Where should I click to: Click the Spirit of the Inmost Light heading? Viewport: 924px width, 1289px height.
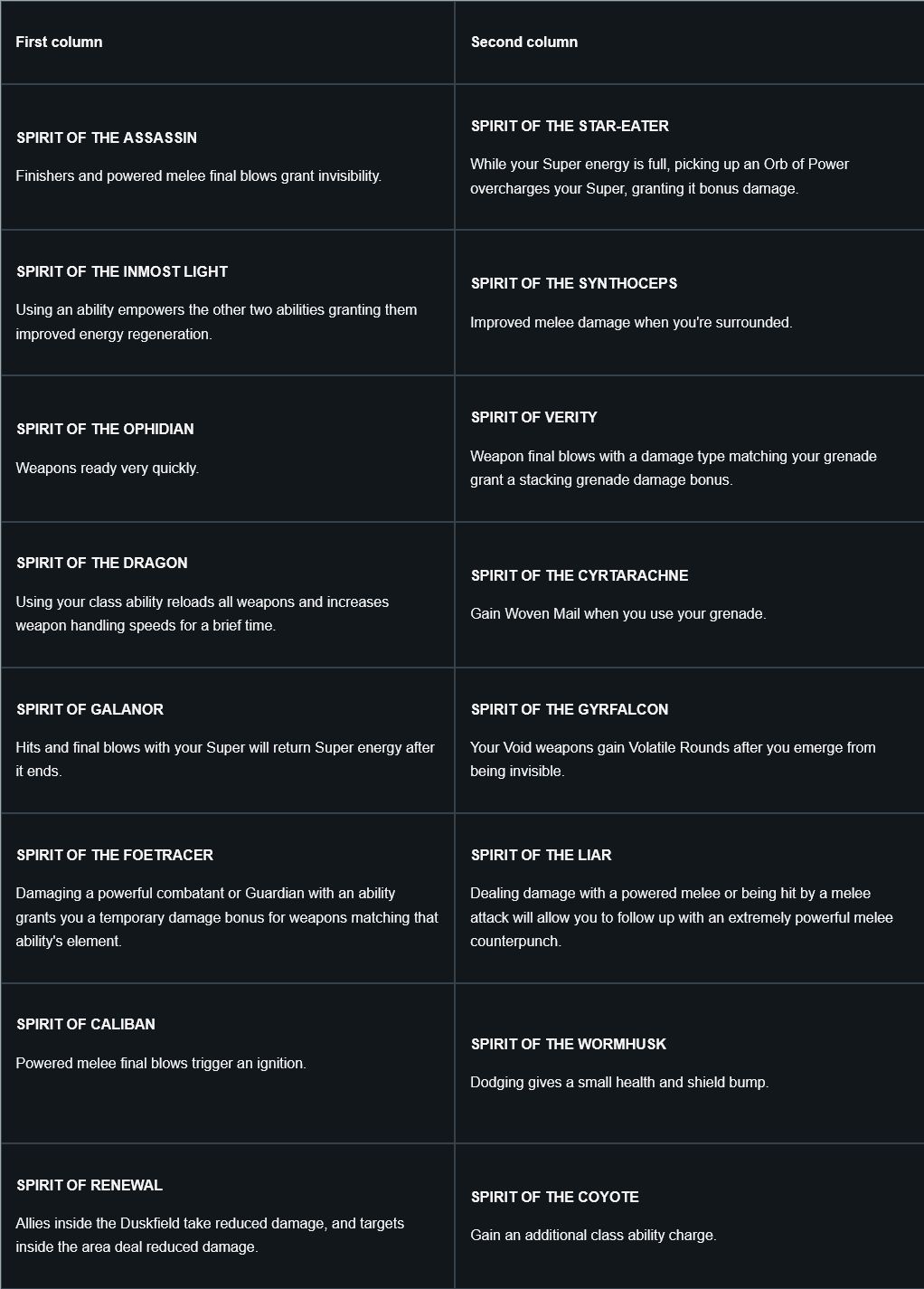pyautogui.click(x=122, y=271)
